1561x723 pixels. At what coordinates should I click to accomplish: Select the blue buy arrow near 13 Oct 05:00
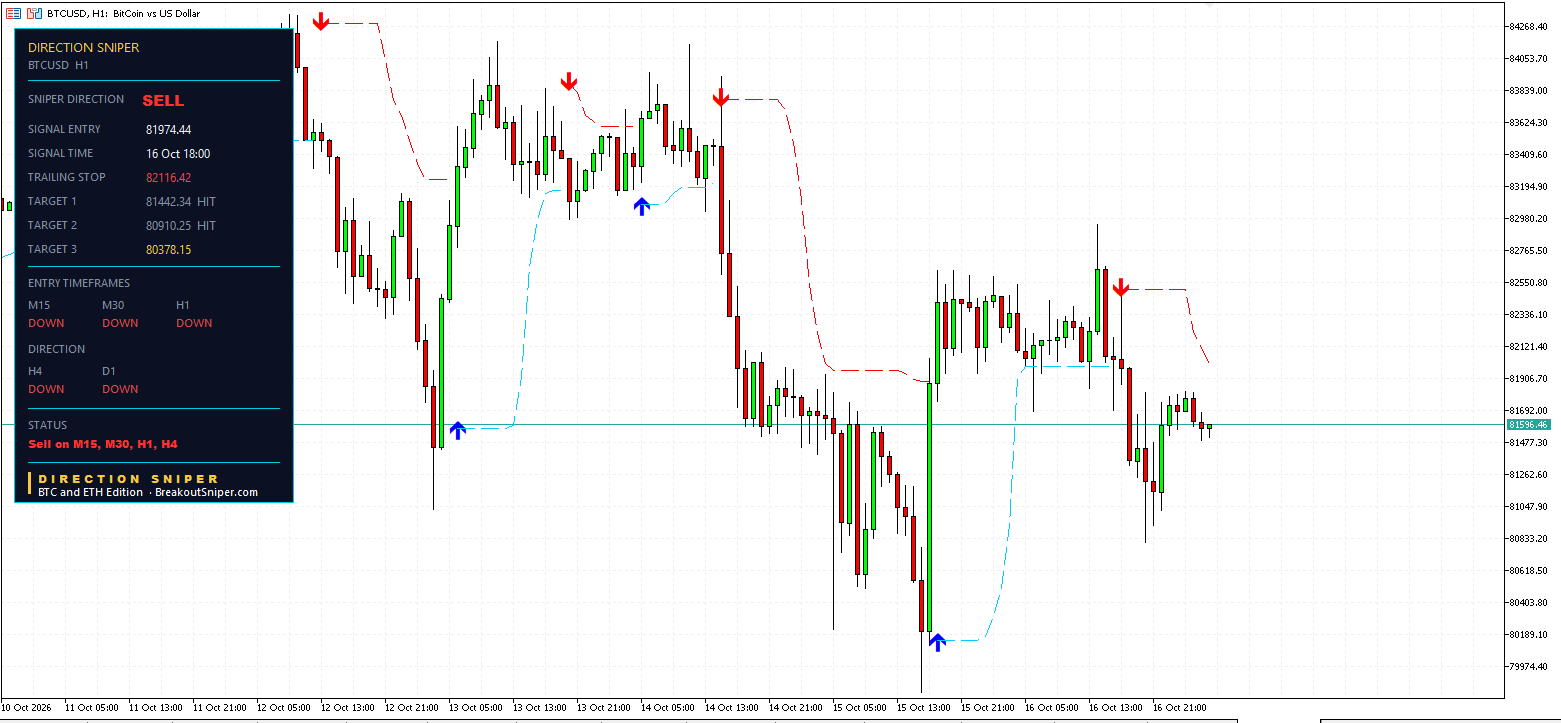pos(457,430)
